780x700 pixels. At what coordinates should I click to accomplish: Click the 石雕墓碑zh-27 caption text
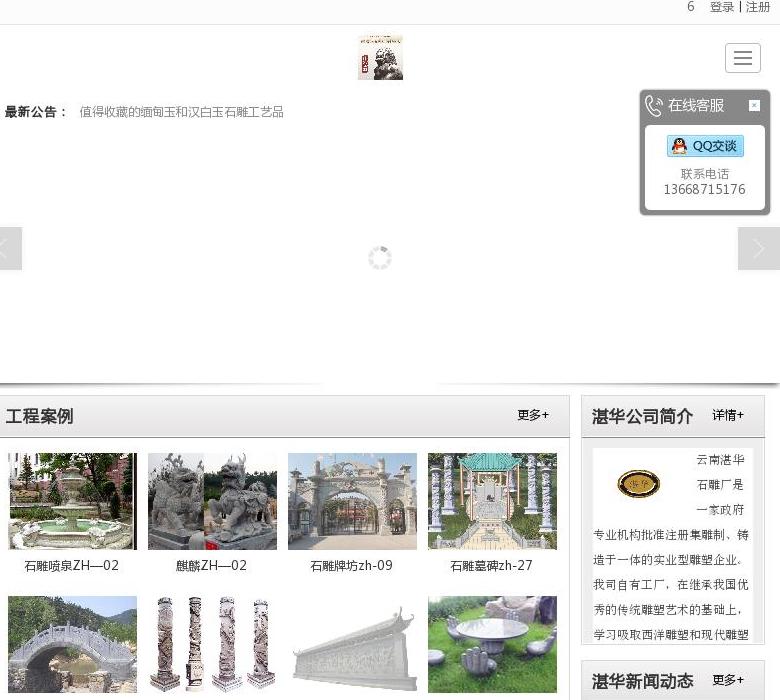[x=491, y=565]
